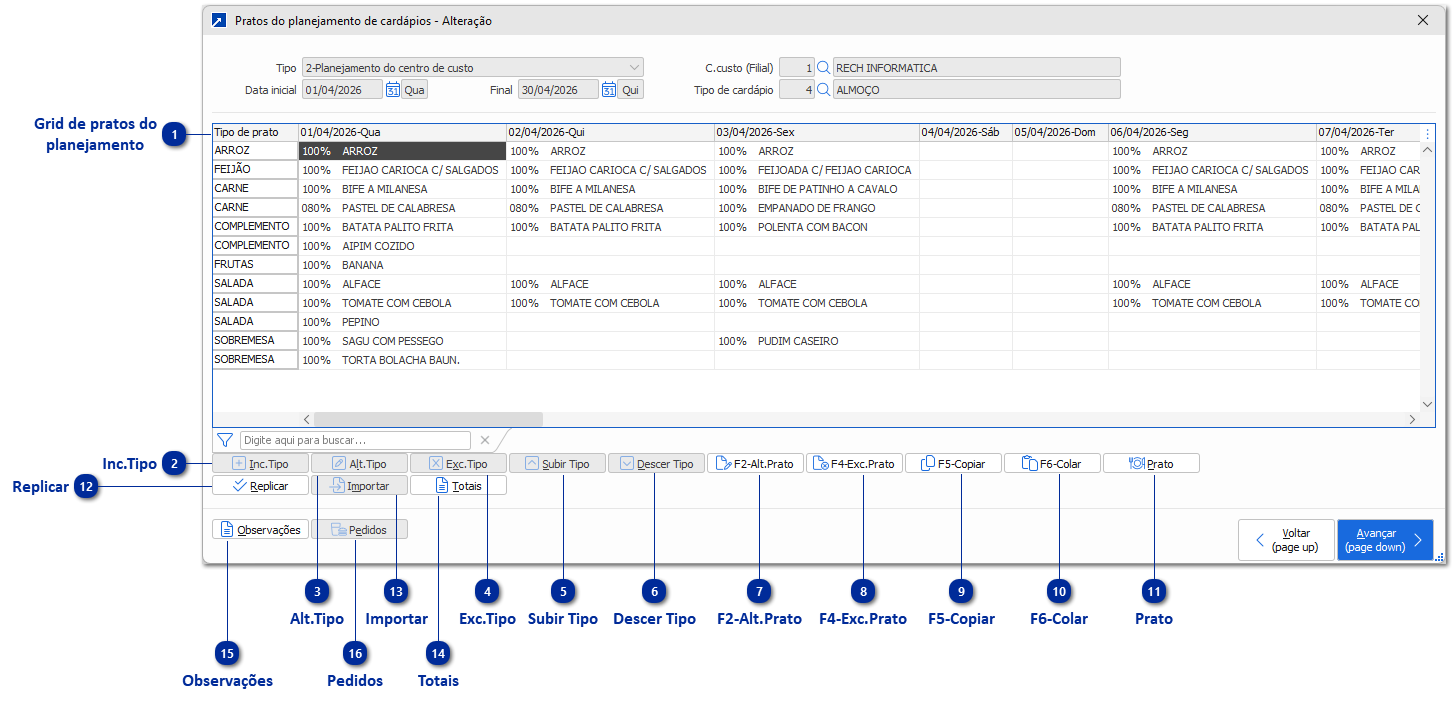Click search magnifier beside C.custo field
Screen dimensions: 1455x707
pyautogui.click(x=823, y=68)
